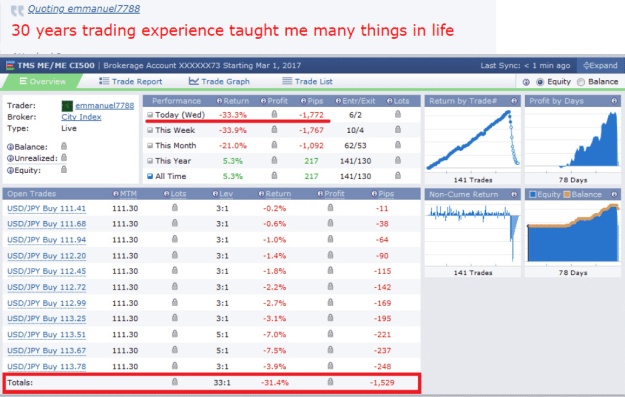
Task: Open the USD/JPY Buy 111.41 trade
Action: pos(46,208)
